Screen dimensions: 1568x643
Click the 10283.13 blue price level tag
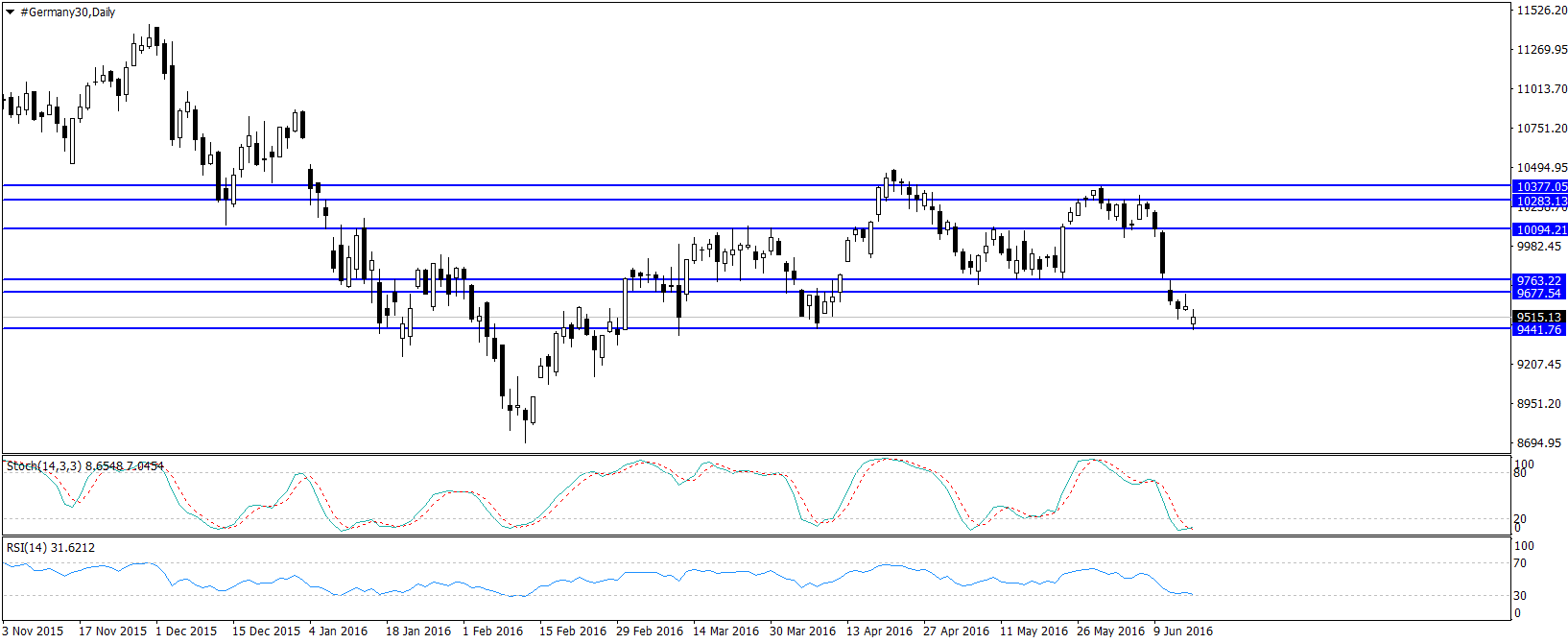click(1541, 202)
